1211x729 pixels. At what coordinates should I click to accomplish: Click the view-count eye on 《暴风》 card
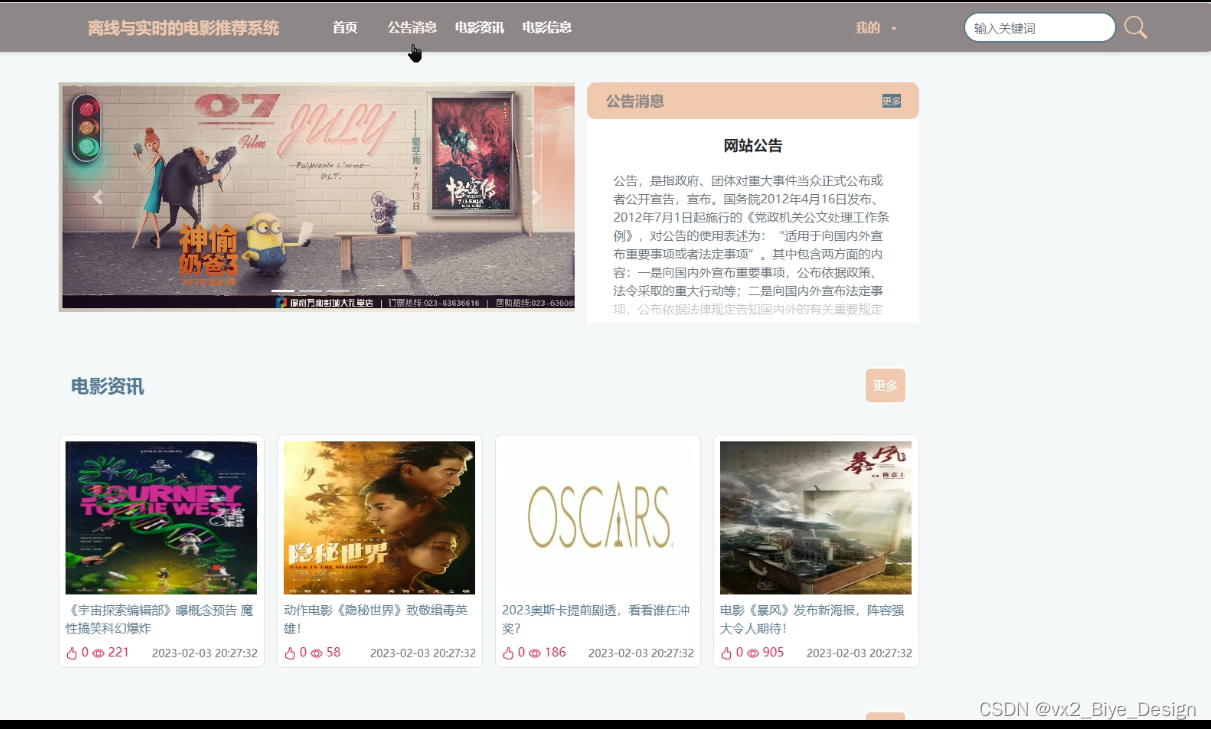752,653
